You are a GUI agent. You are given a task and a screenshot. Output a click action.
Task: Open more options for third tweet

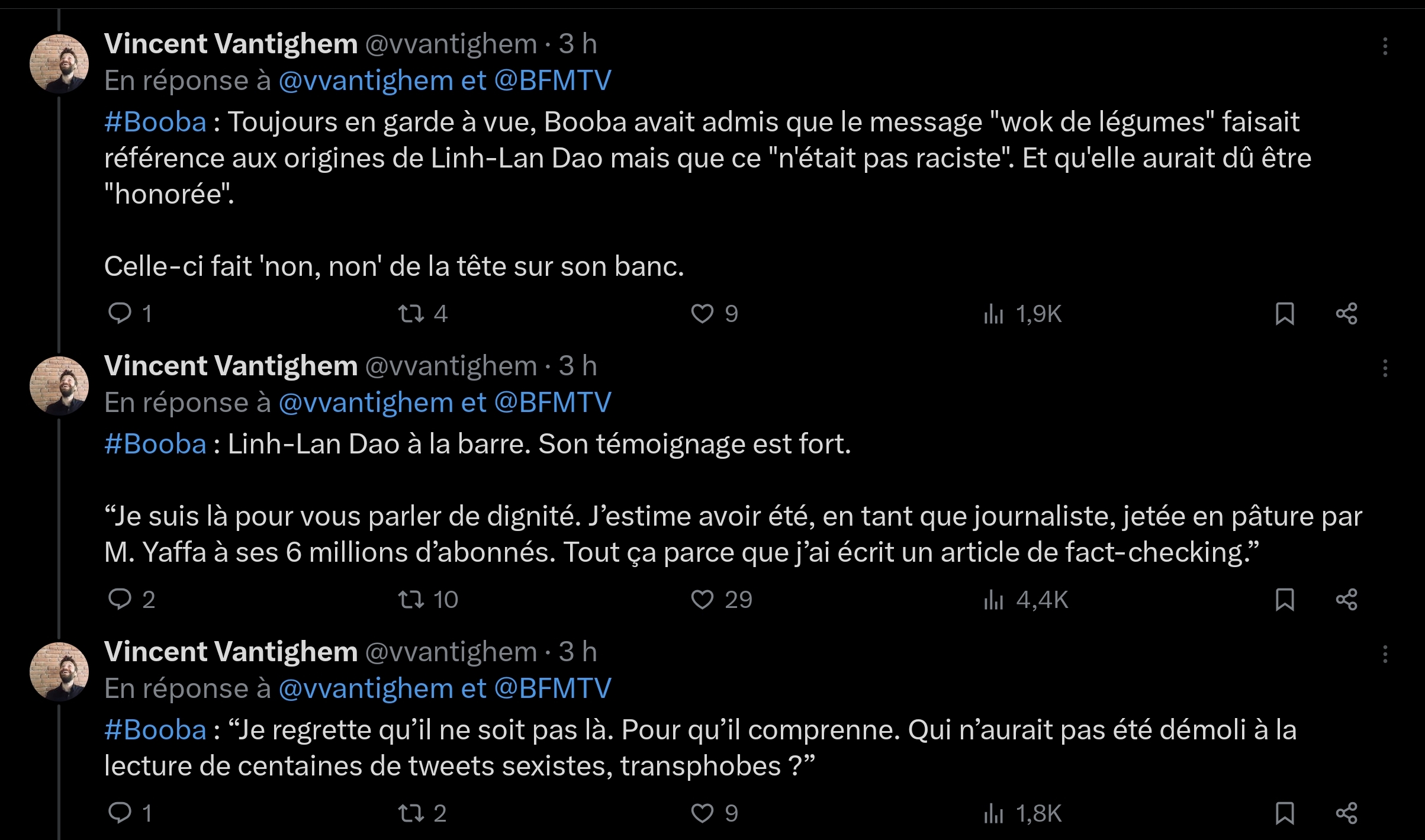1385,654
